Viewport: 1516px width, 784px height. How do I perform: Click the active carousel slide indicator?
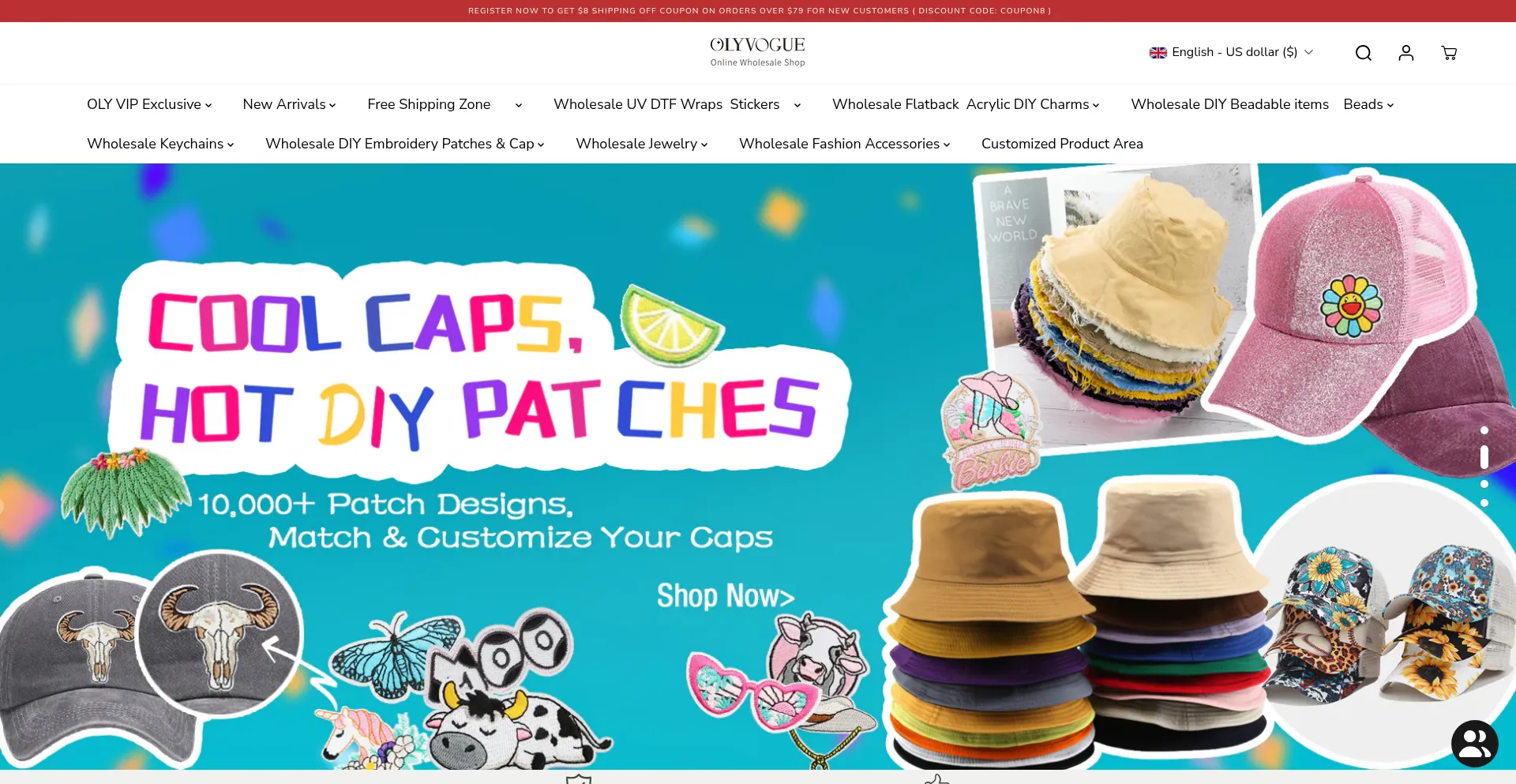coord(1484,457)
